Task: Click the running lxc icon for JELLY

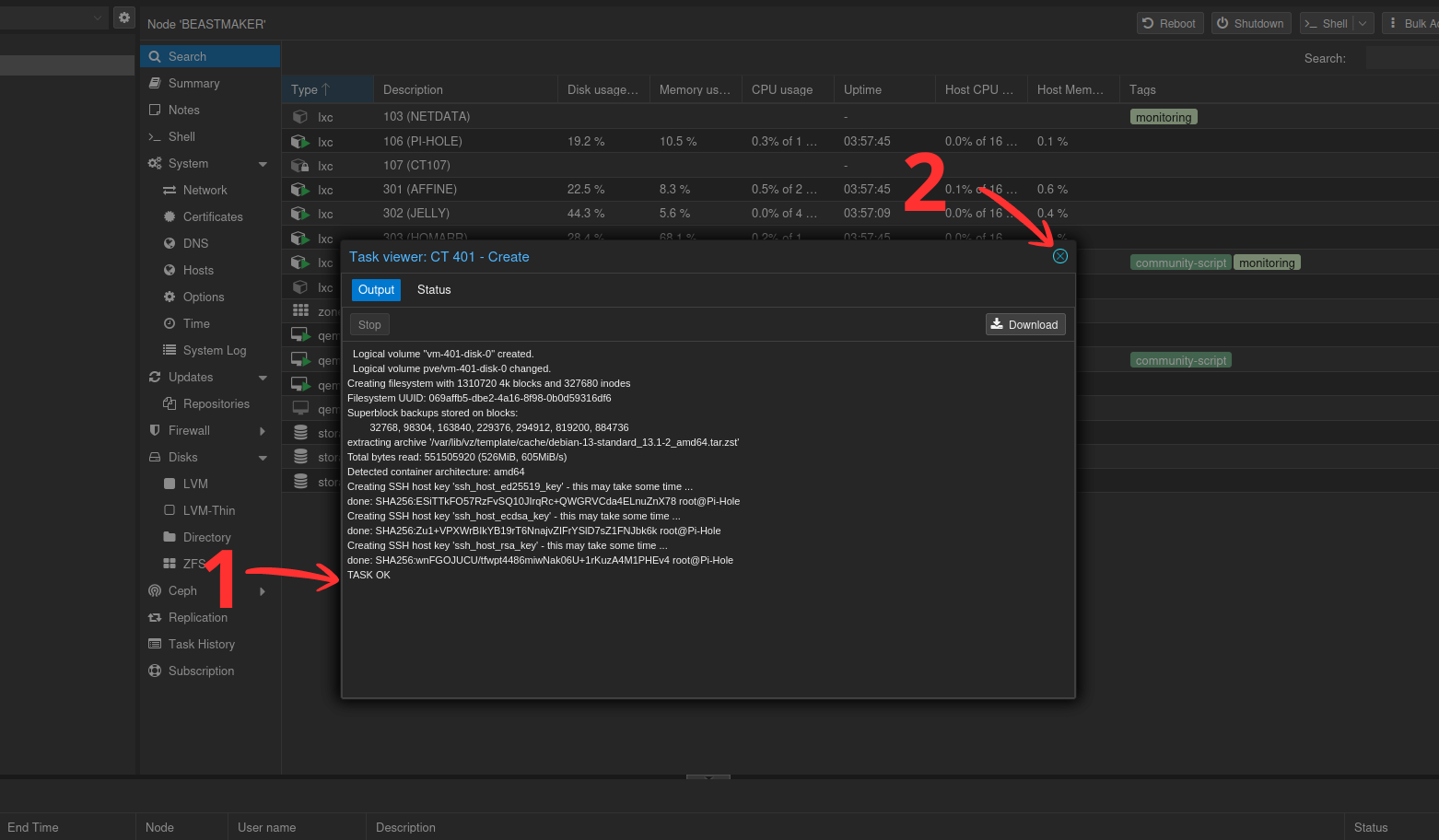Action: (x=299, y=213)
